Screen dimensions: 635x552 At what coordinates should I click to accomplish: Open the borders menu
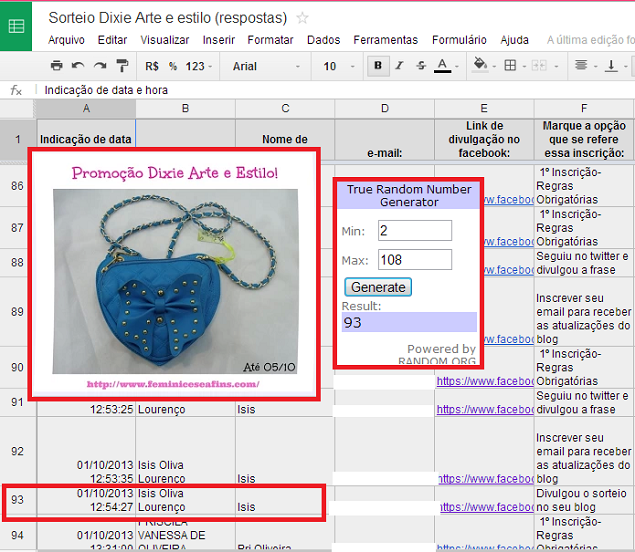[x=510, y=65]
